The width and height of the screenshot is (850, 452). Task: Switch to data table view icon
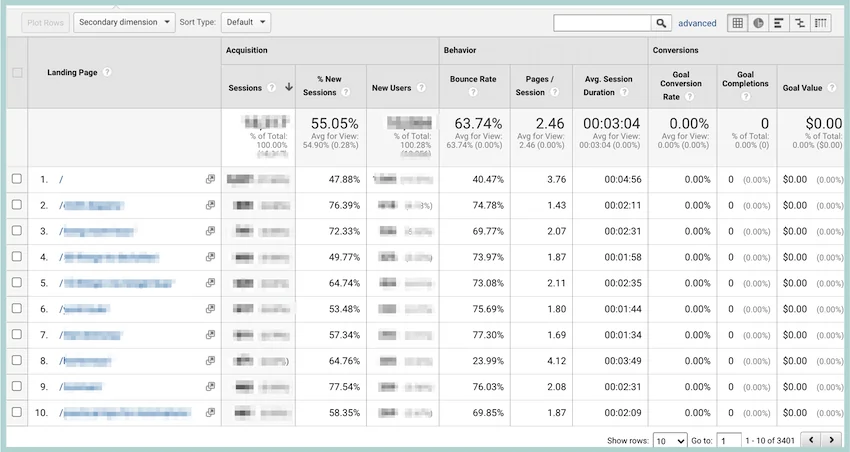[x=737, y=23]
